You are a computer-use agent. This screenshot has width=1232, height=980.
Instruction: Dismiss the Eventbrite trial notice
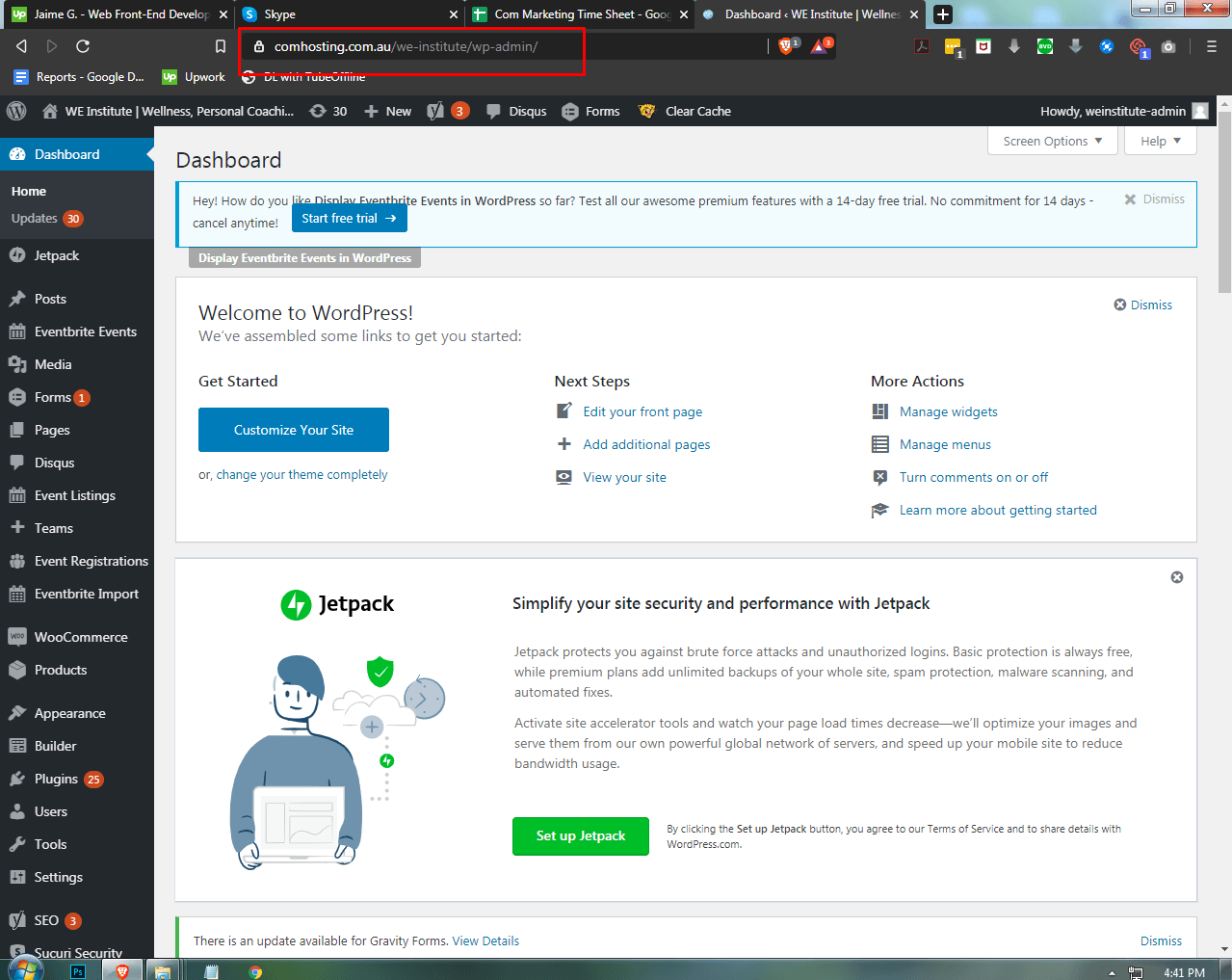(1154, 199)
